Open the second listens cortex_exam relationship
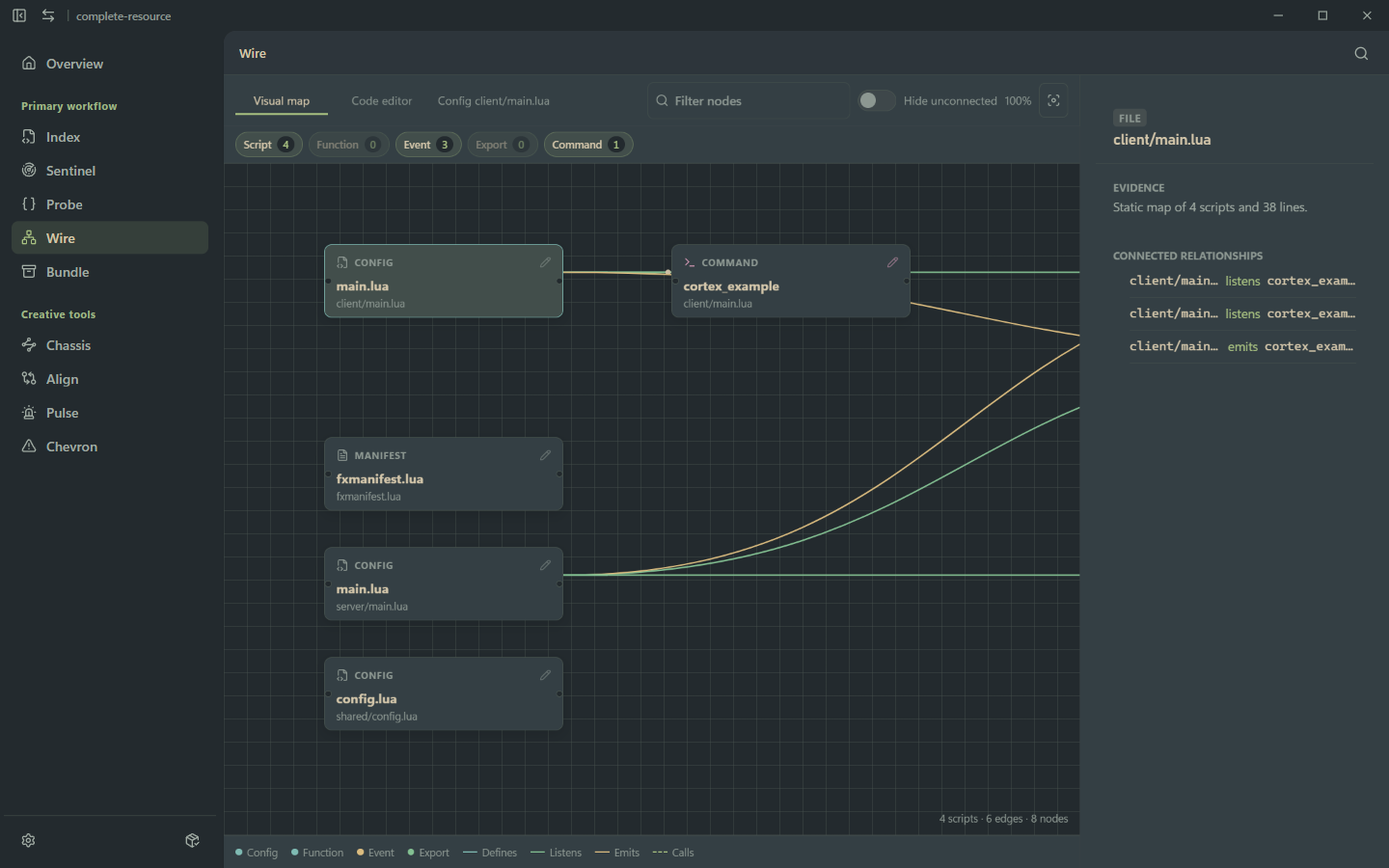This screenshot has width=1389, height=868. [x=1242, y=313]
